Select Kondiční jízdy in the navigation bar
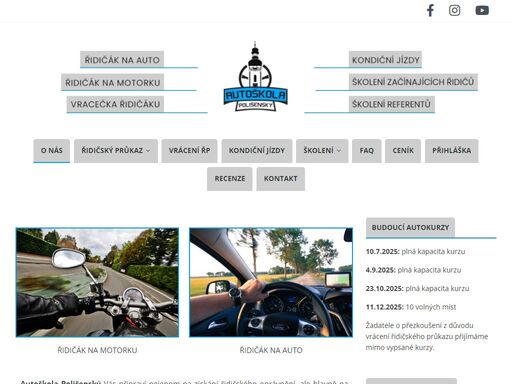 click(x=257, y=151)
